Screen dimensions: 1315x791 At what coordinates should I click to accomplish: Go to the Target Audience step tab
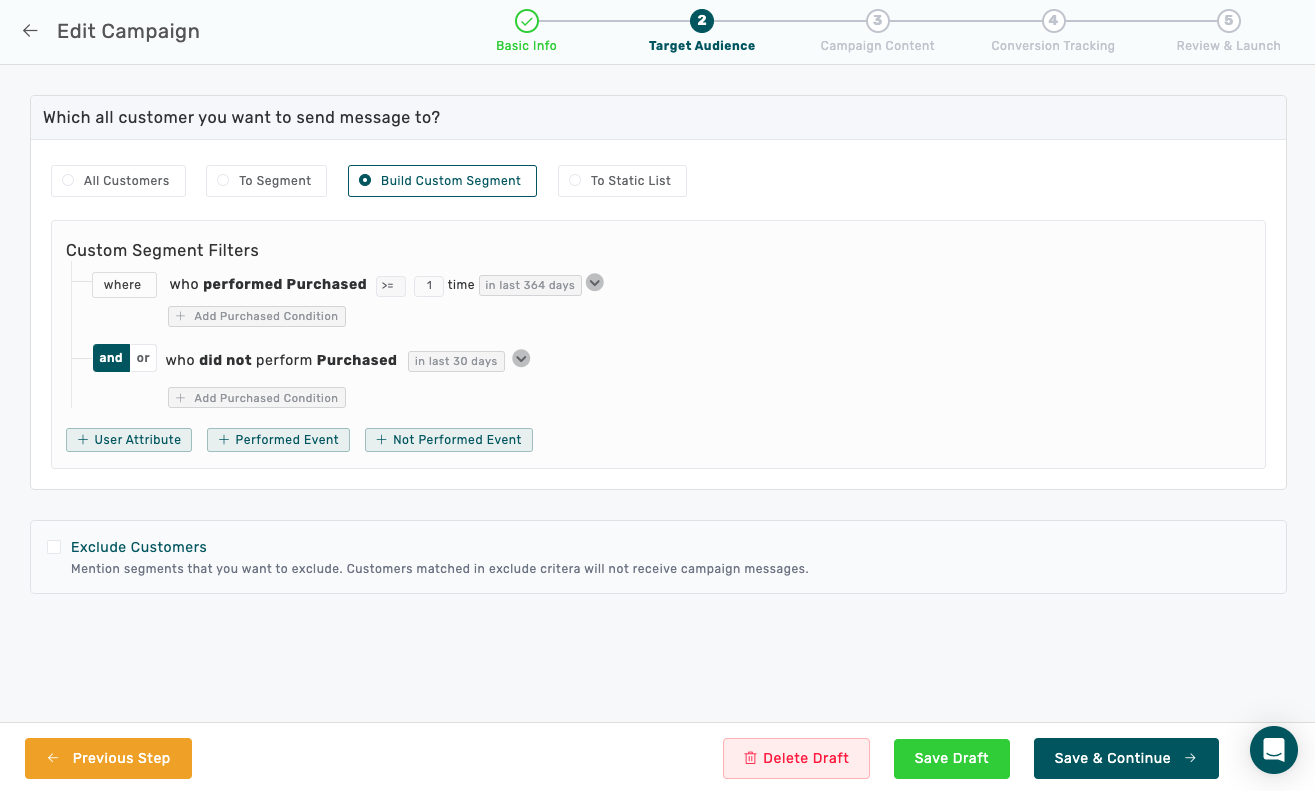[701, 21]
